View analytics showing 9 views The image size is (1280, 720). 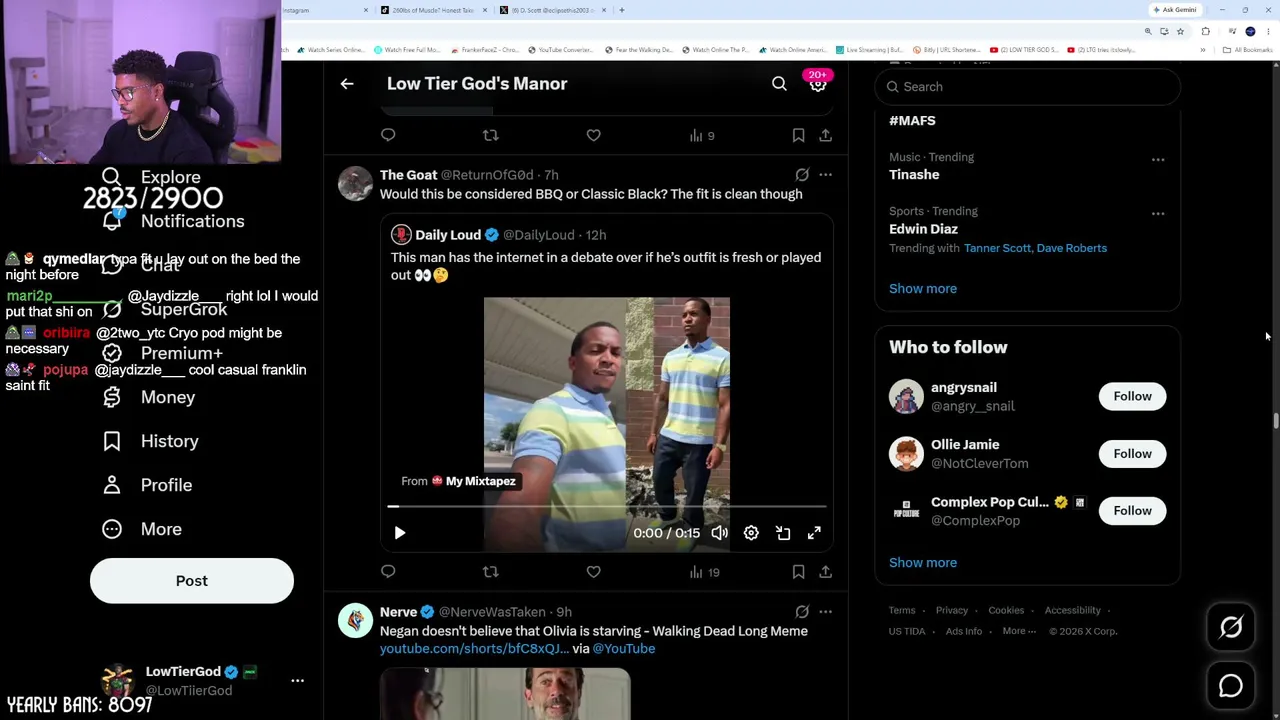click(702, 135)
